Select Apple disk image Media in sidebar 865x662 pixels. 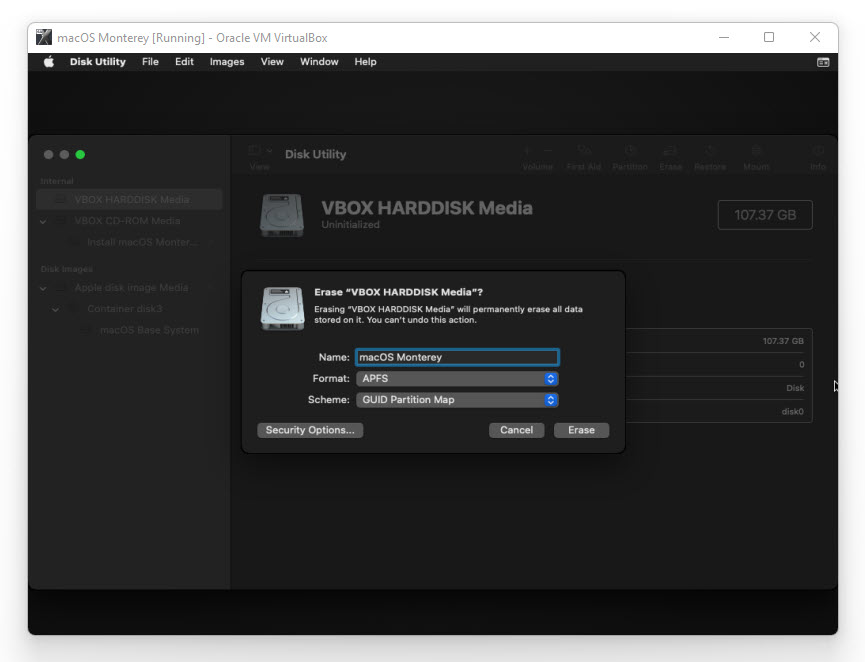(x=131, y=287)
